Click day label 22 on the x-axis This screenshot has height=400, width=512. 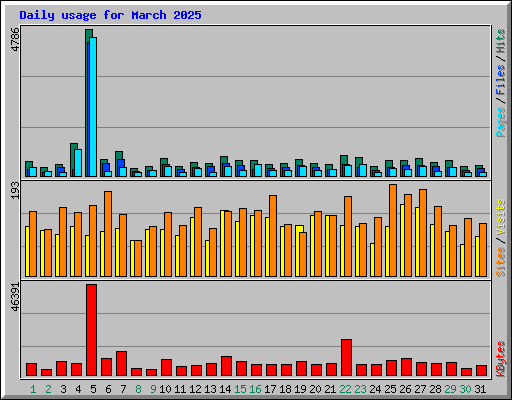tap(345, 389)
